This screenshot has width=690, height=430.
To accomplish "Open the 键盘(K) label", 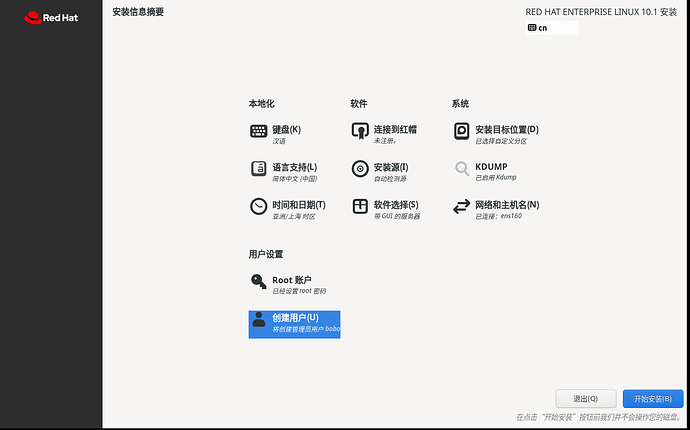I will point(286,129).
